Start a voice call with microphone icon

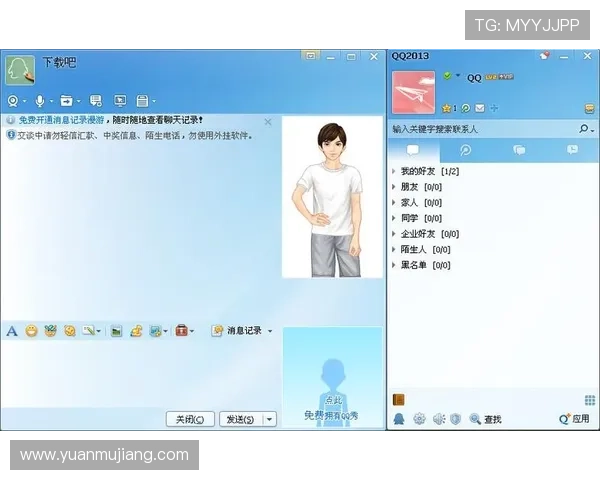tap(40, 101)
